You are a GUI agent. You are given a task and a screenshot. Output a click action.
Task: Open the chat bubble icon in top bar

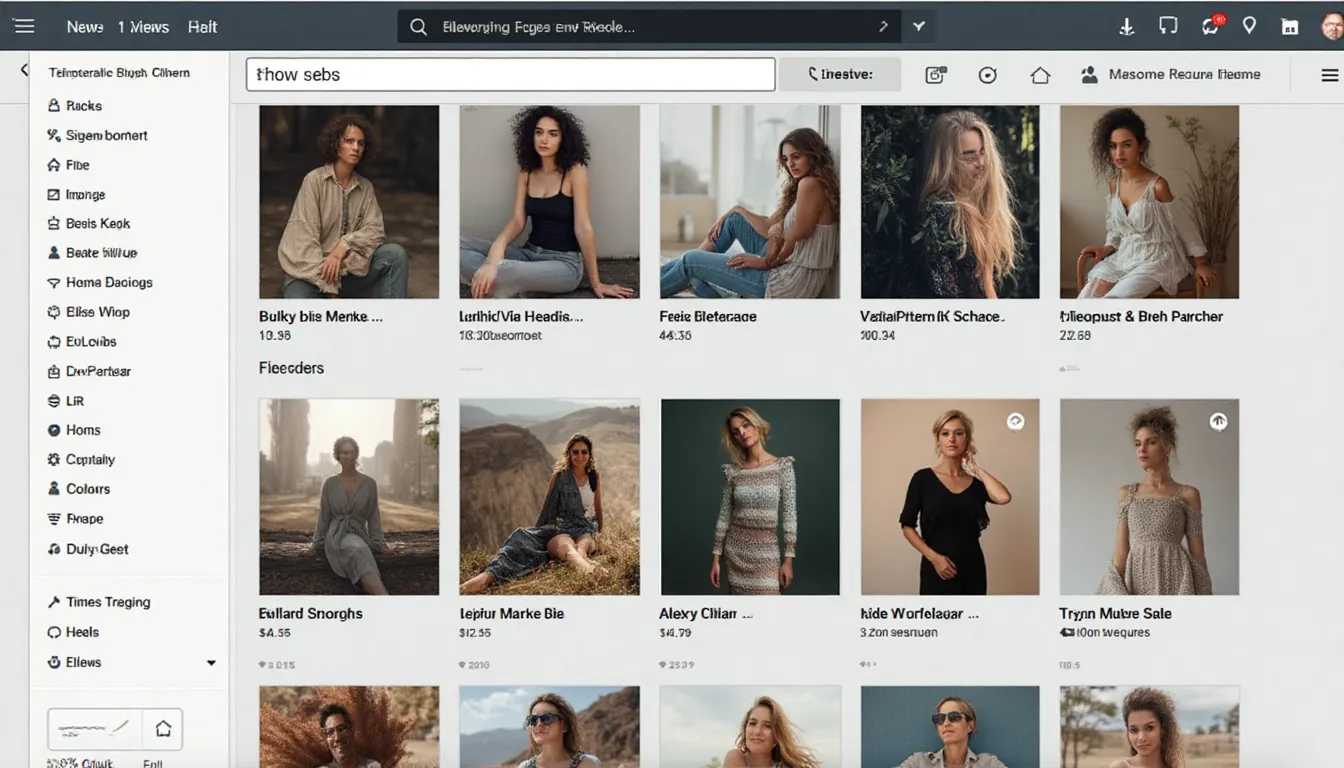coord(1168,27)
